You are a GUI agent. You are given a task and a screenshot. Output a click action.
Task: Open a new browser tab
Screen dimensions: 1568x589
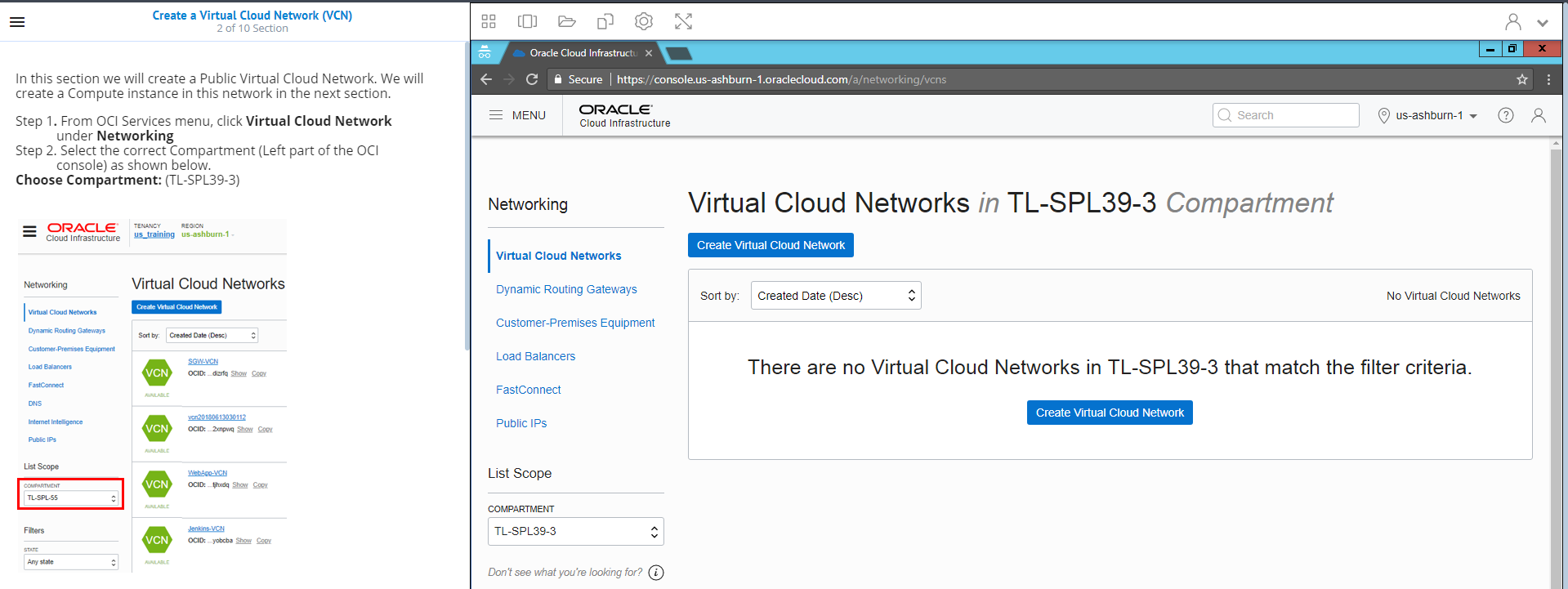(679, 53)
